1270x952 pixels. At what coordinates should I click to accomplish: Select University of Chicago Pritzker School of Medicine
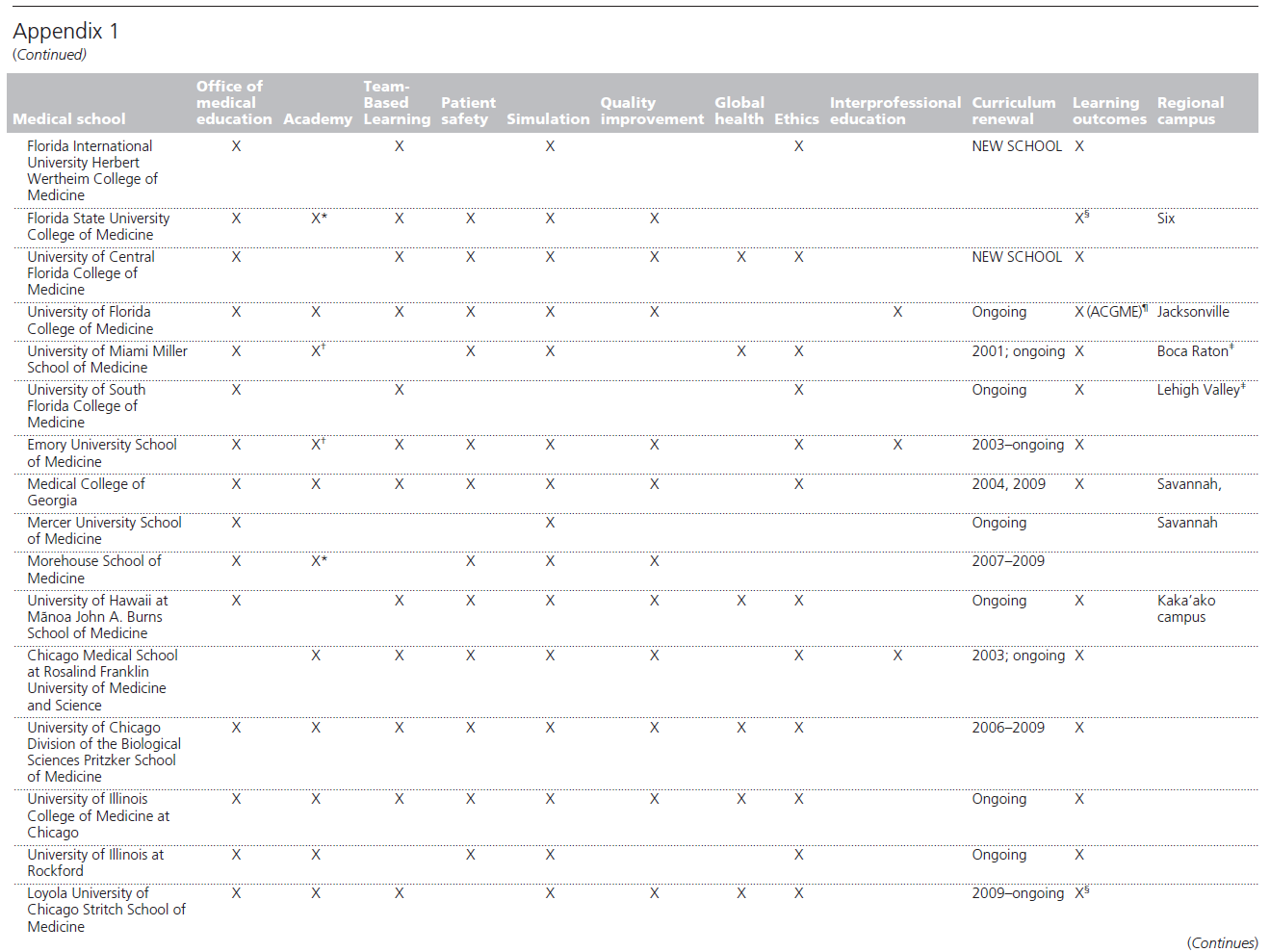click(104, 752)
